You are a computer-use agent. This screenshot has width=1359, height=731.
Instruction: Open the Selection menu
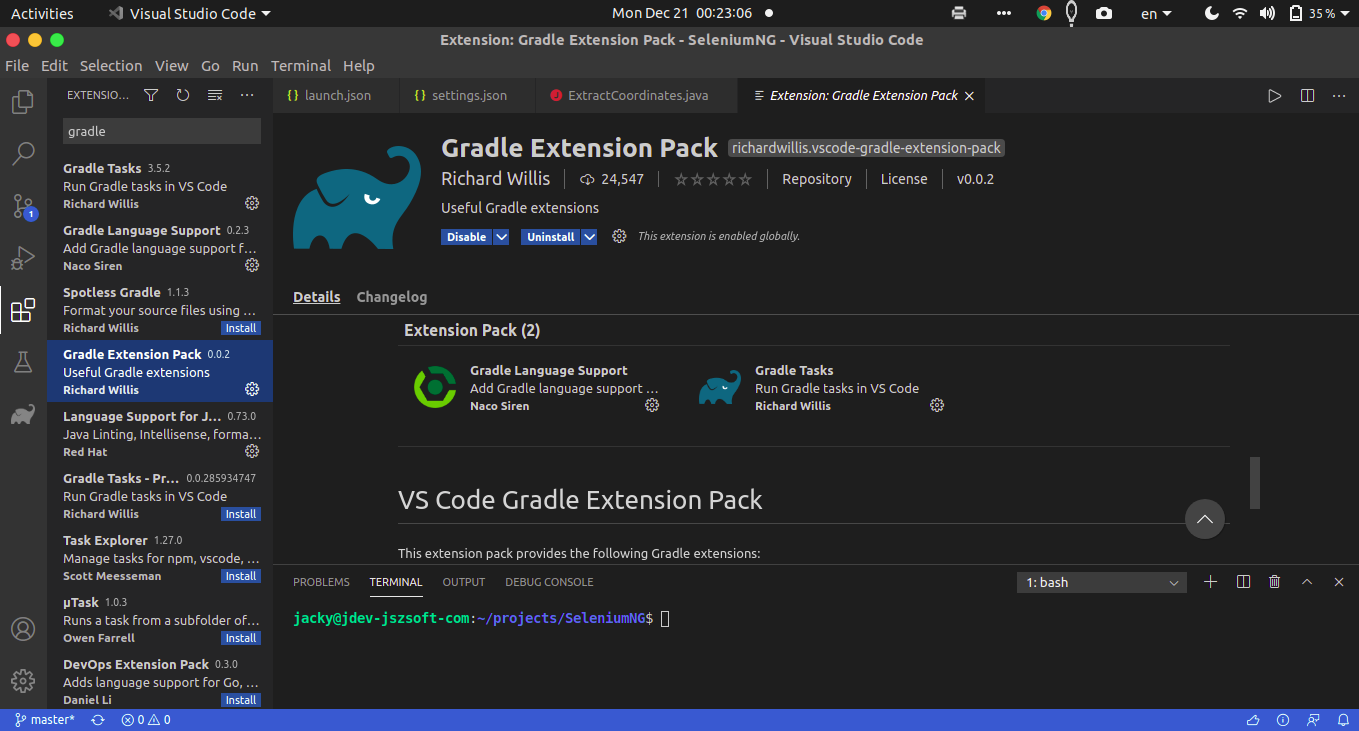111,66
